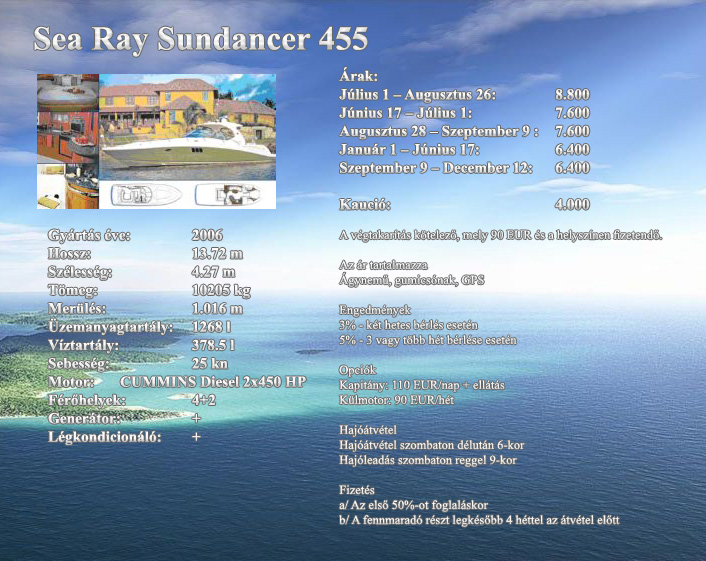Open the cabin bed interior photo

click(67, 93)
